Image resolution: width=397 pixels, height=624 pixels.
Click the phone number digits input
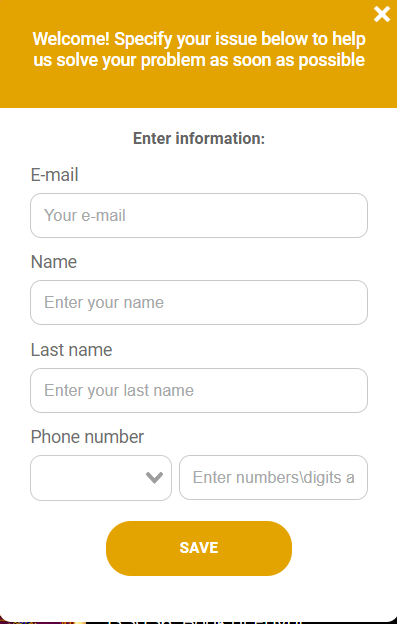(x=273, y=478)
